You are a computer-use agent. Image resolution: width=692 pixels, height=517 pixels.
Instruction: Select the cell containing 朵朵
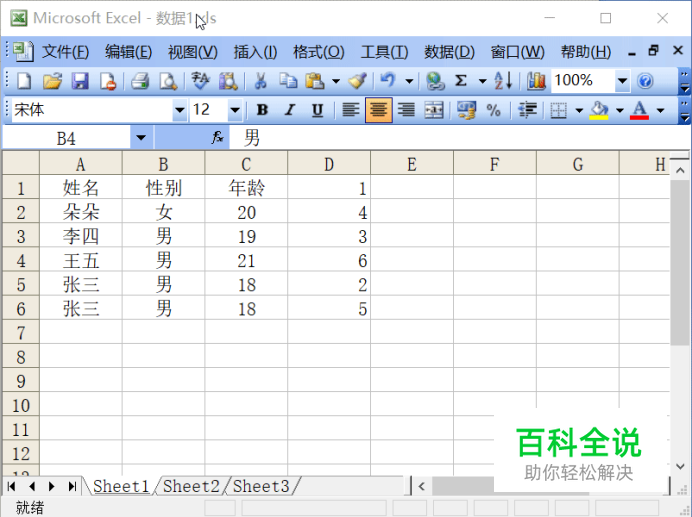pos(81,212)
